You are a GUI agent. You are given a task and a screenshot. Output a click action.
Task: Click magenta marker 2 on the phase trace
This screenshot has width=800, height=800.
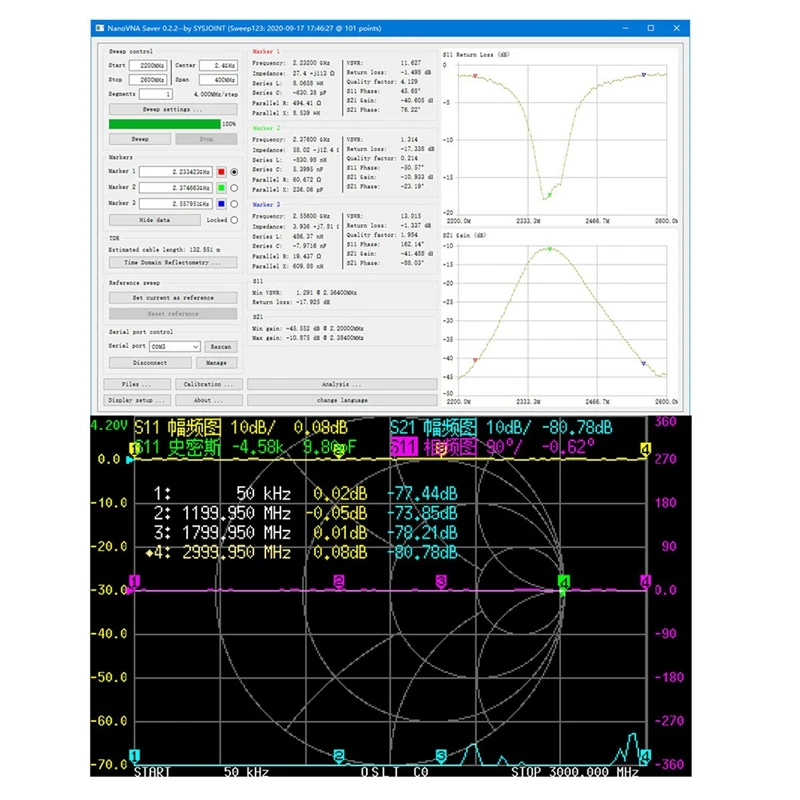point(339,581)
